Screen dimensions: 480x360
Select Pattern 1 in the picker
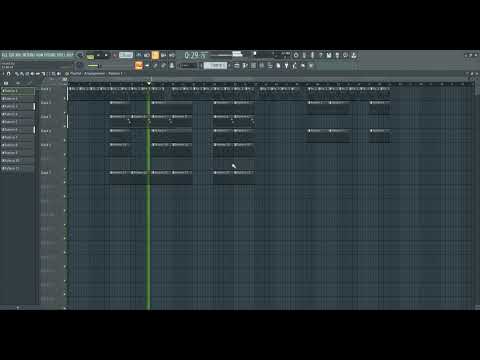click(18, 91)
